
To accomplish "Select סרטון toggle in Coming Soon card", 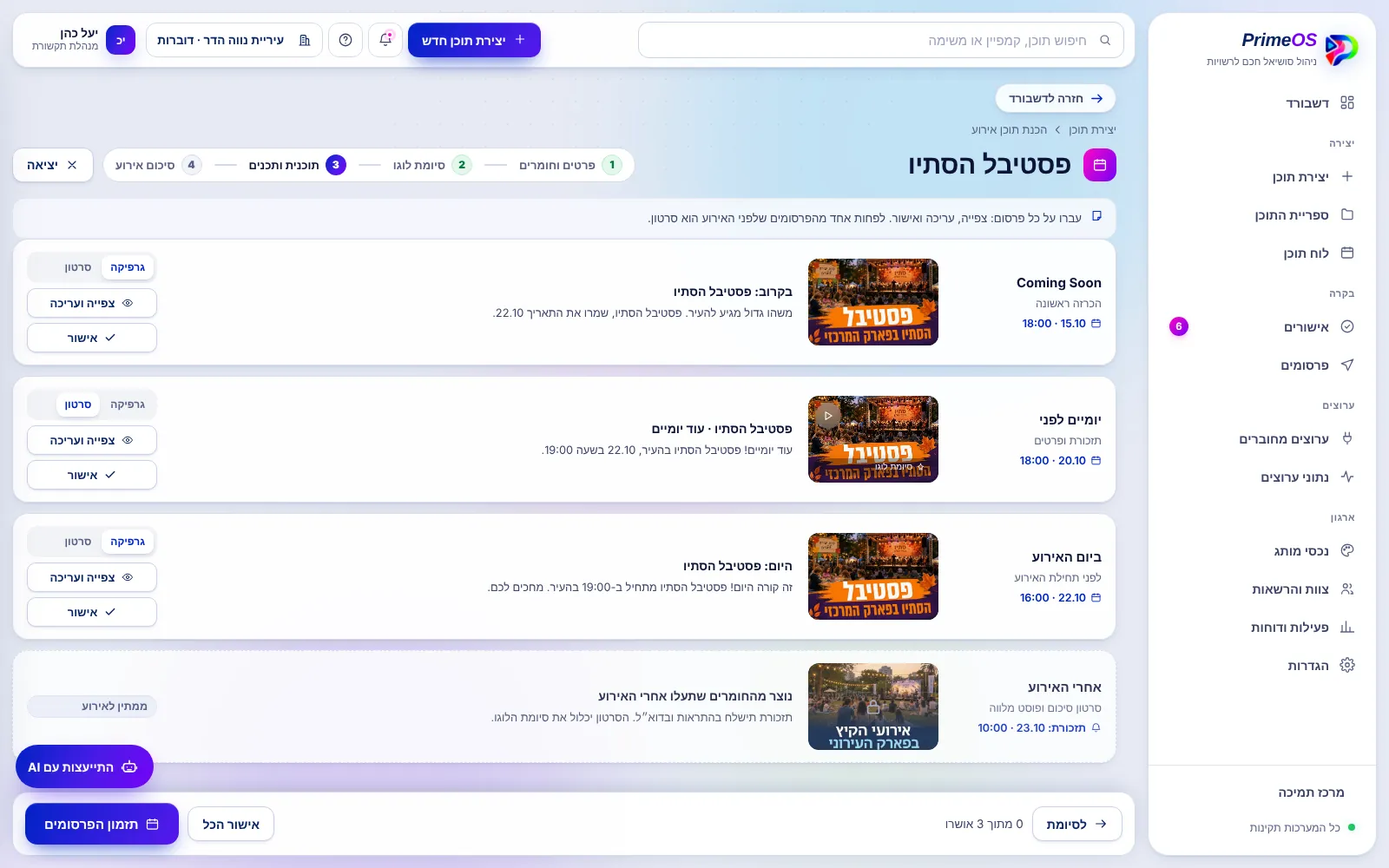I will click(x=77, y=267).
